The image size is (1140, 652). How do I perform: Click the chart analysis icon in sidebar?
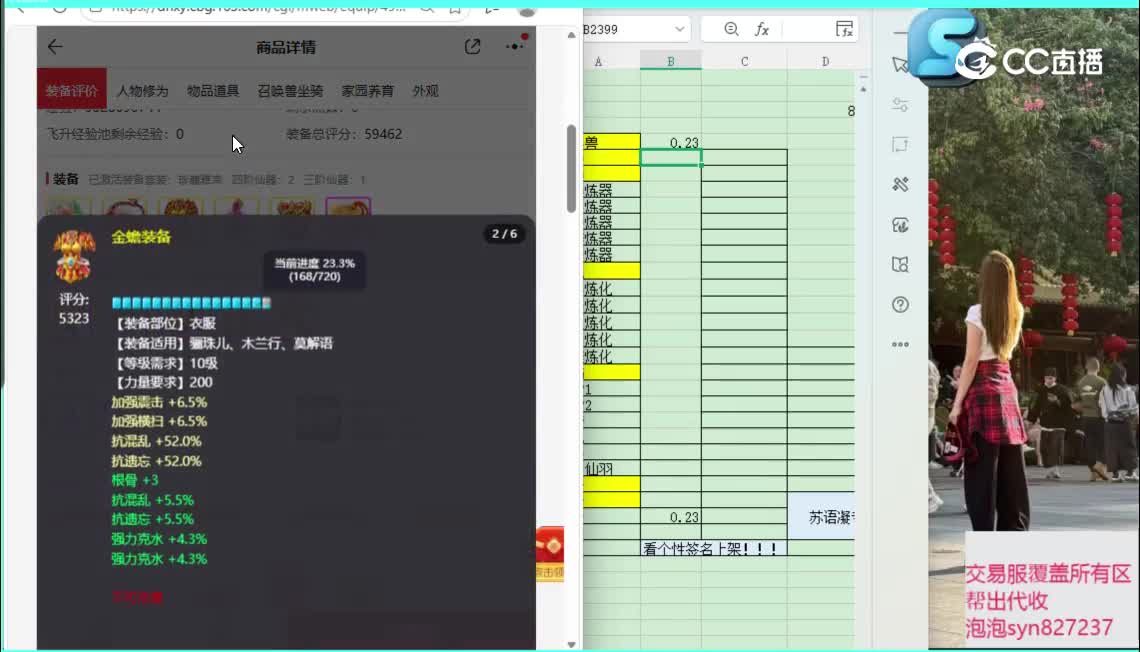click(x=900, y=225)
